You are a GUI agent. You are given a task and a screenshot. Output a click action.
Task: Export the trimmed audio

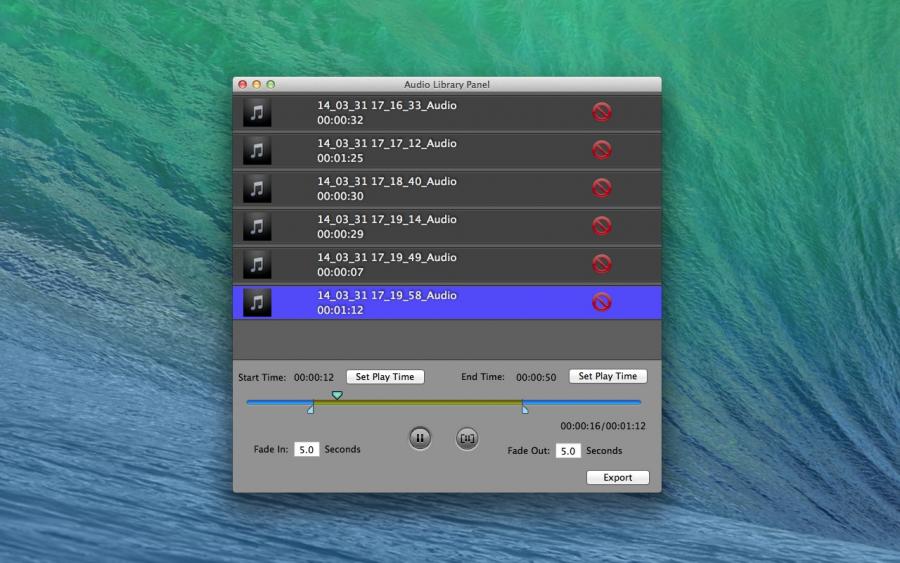[618, 477]
